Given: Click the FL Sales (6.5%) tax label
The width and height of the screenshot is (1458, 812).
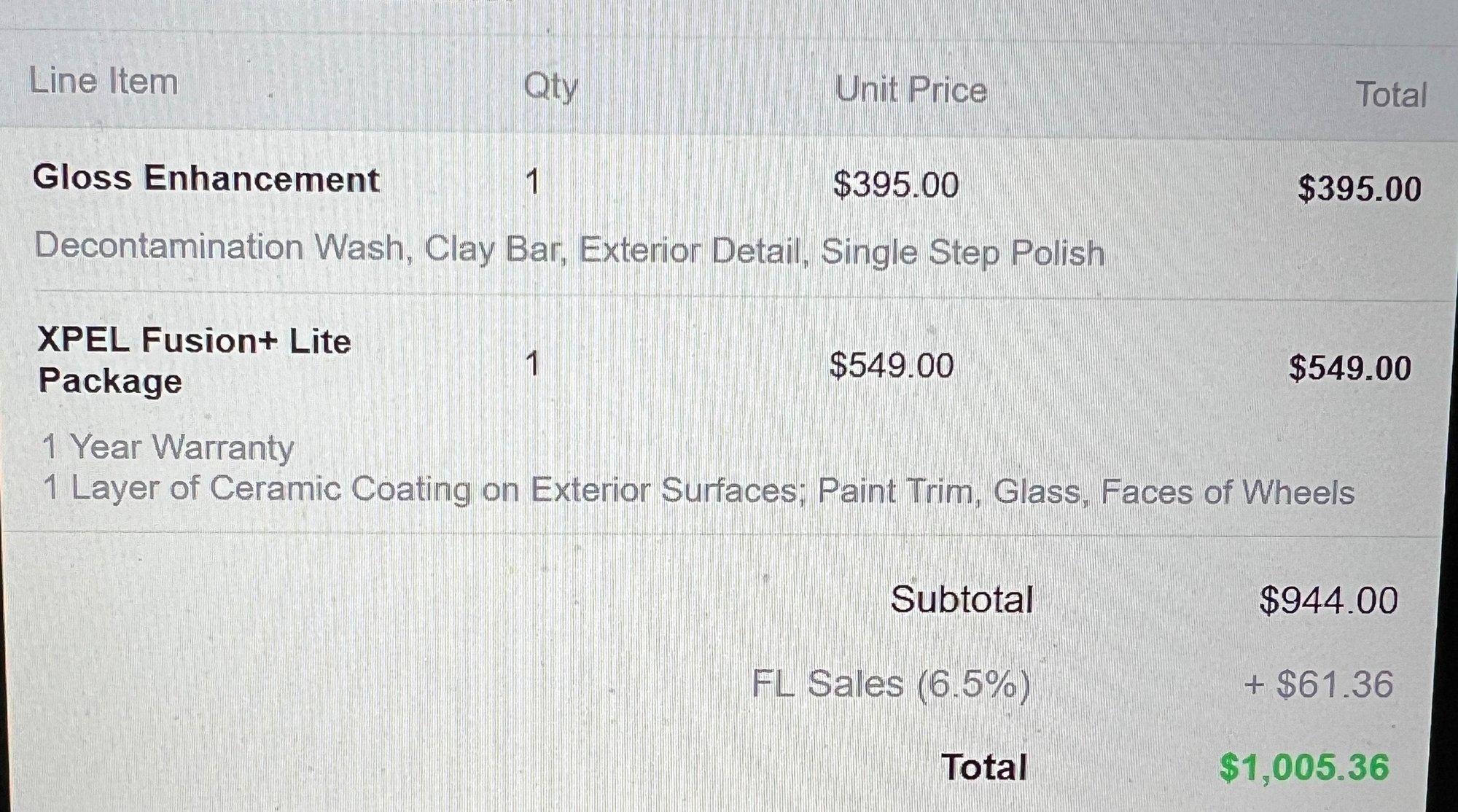Looking at the screenshot, I should (891, 684).
